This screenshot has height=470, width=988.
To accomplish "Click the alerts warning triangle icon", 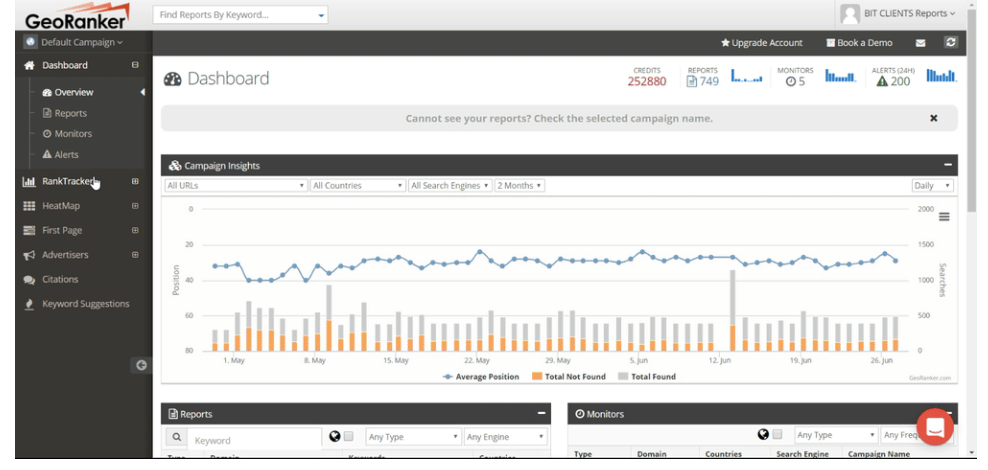I will click(881, 81).
